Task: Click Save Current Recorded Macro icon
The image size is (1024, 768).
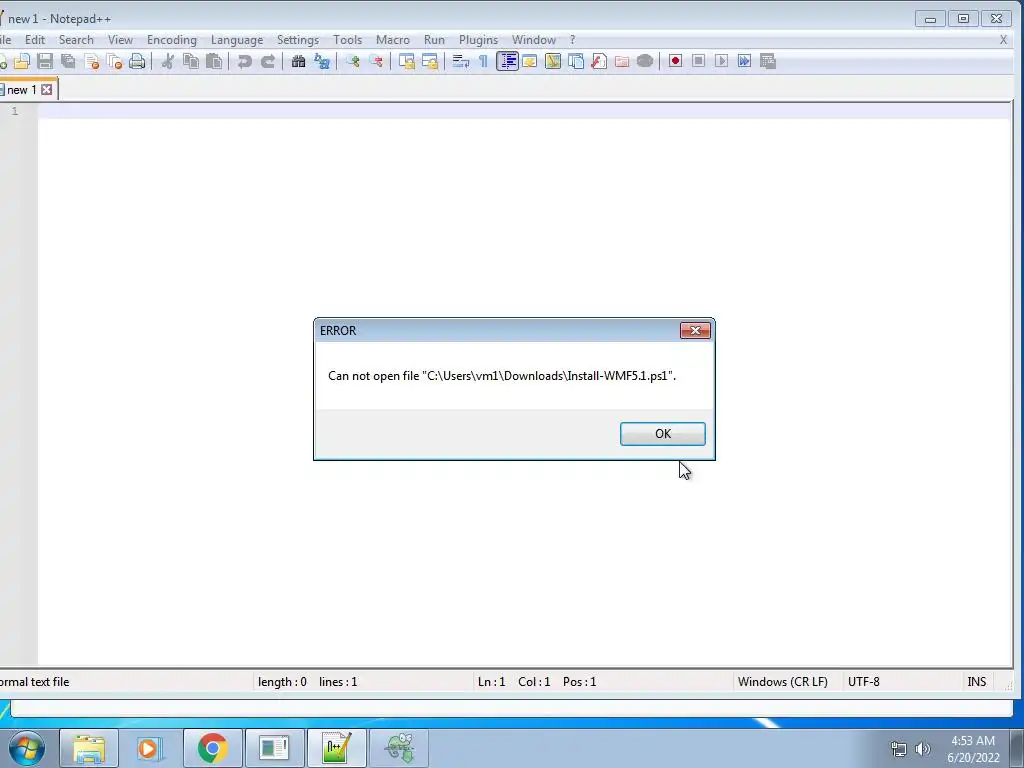Action: pos(768,61)
